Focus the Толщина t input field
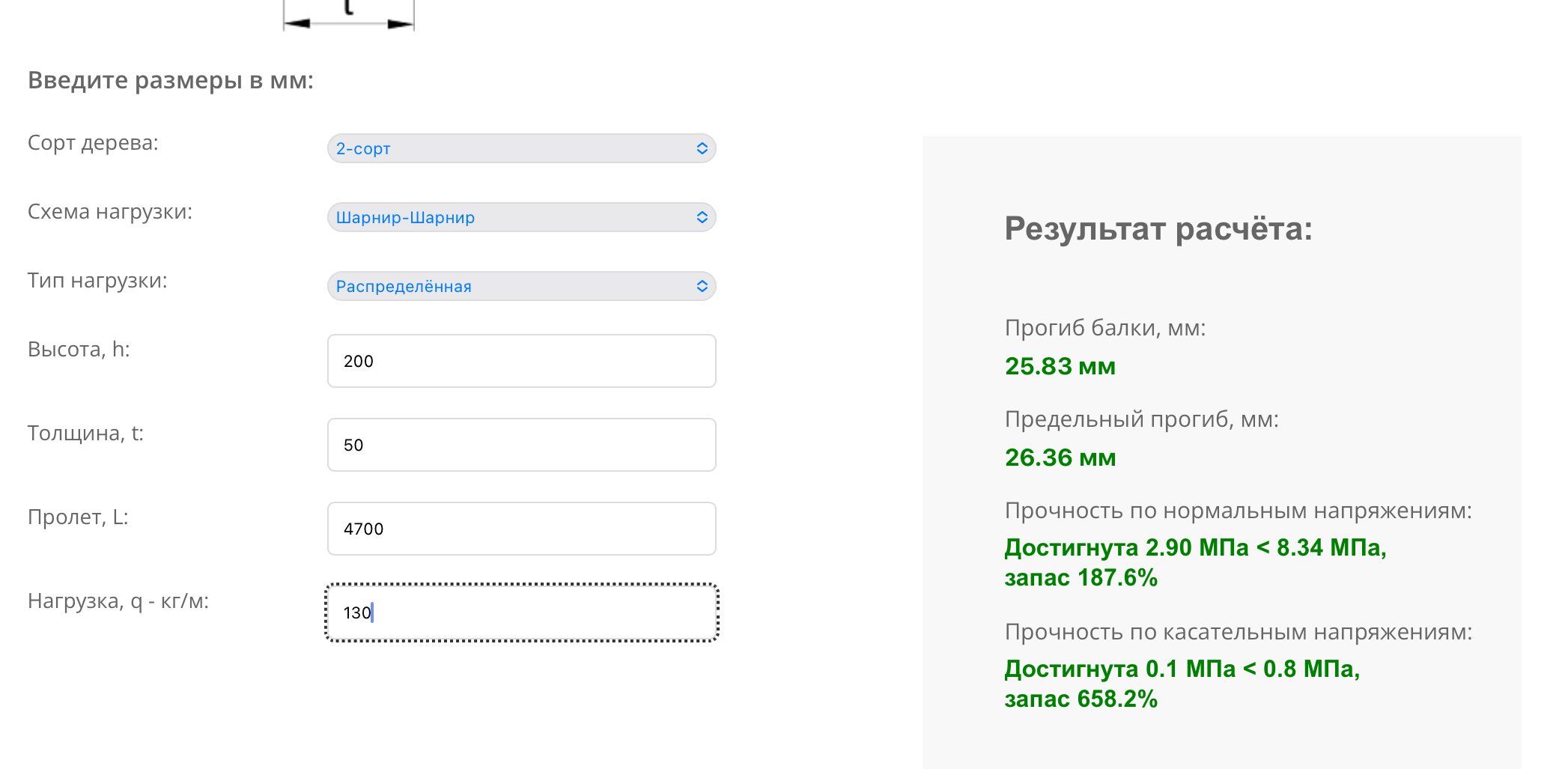This screenshot has width=1568, height=769. [x=521, y=445]
